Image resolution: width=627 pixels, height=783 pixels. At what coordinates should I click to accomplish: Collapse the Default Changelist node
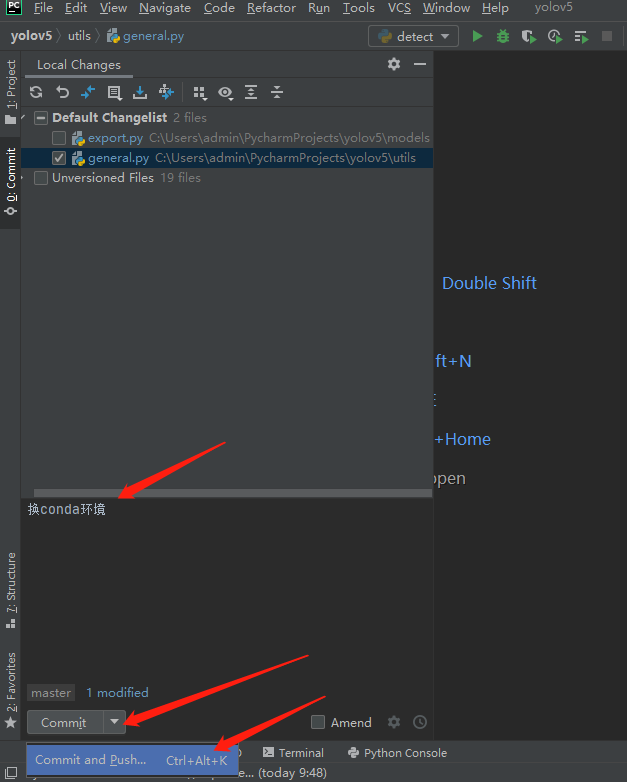pyautogui.click(x=24, y=118)
